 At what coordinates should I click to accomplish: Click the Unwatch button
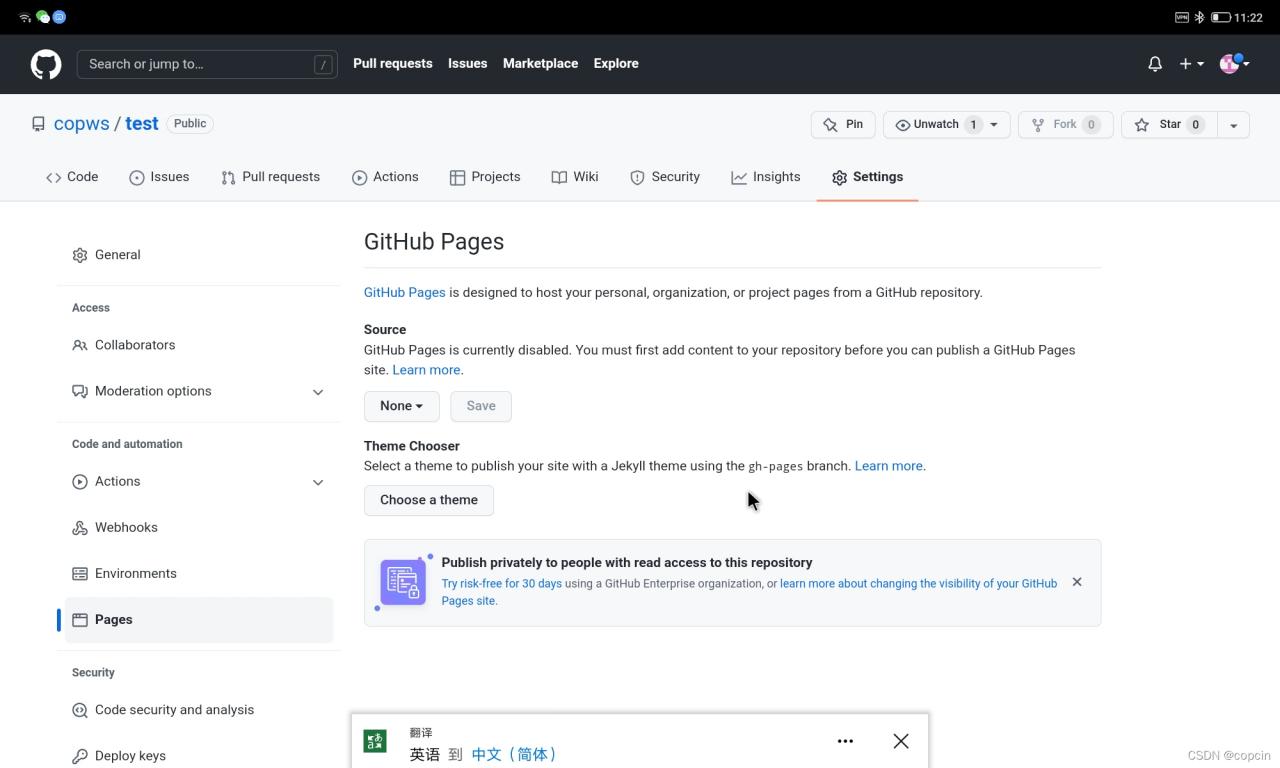(x=937, y=124)
